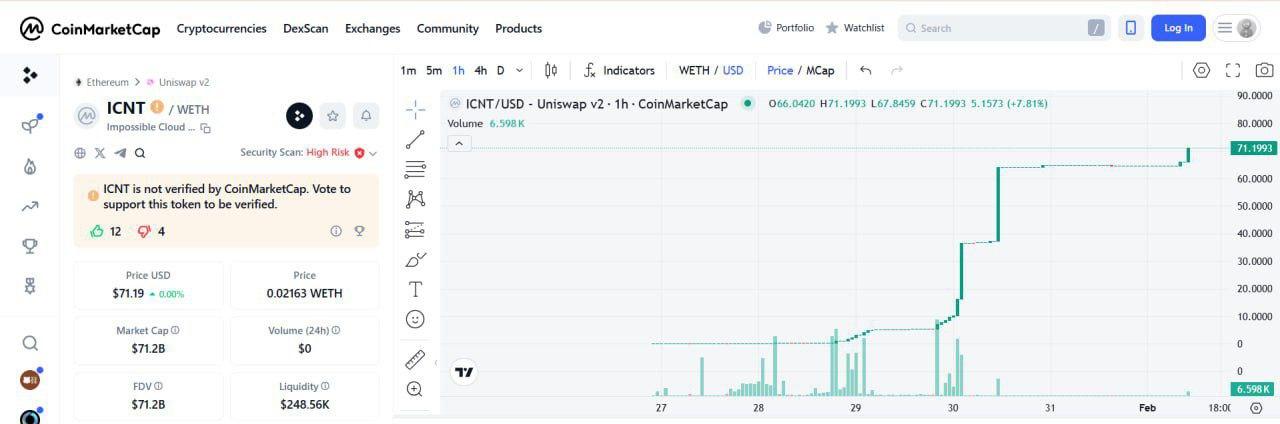Open the DexScan logo in sidebar
1280x424 pixels.
tap(30, 75)
